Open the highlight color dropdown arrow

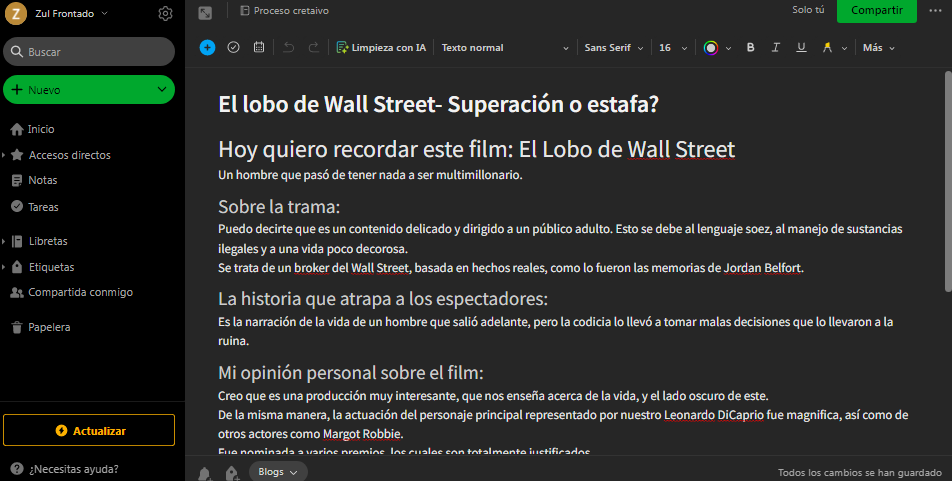(844, 48)
